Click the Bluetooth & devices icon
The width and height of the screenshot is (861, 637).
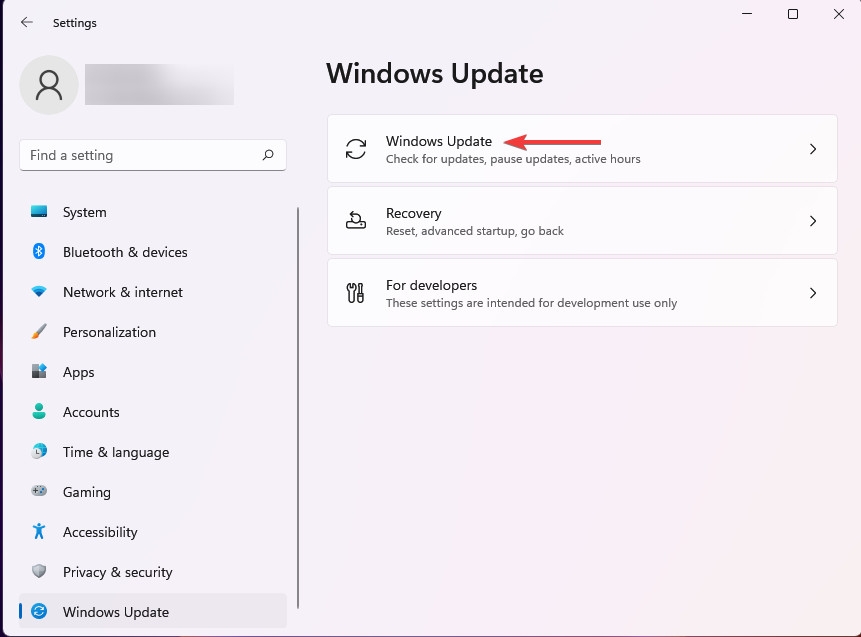[40, 252]
